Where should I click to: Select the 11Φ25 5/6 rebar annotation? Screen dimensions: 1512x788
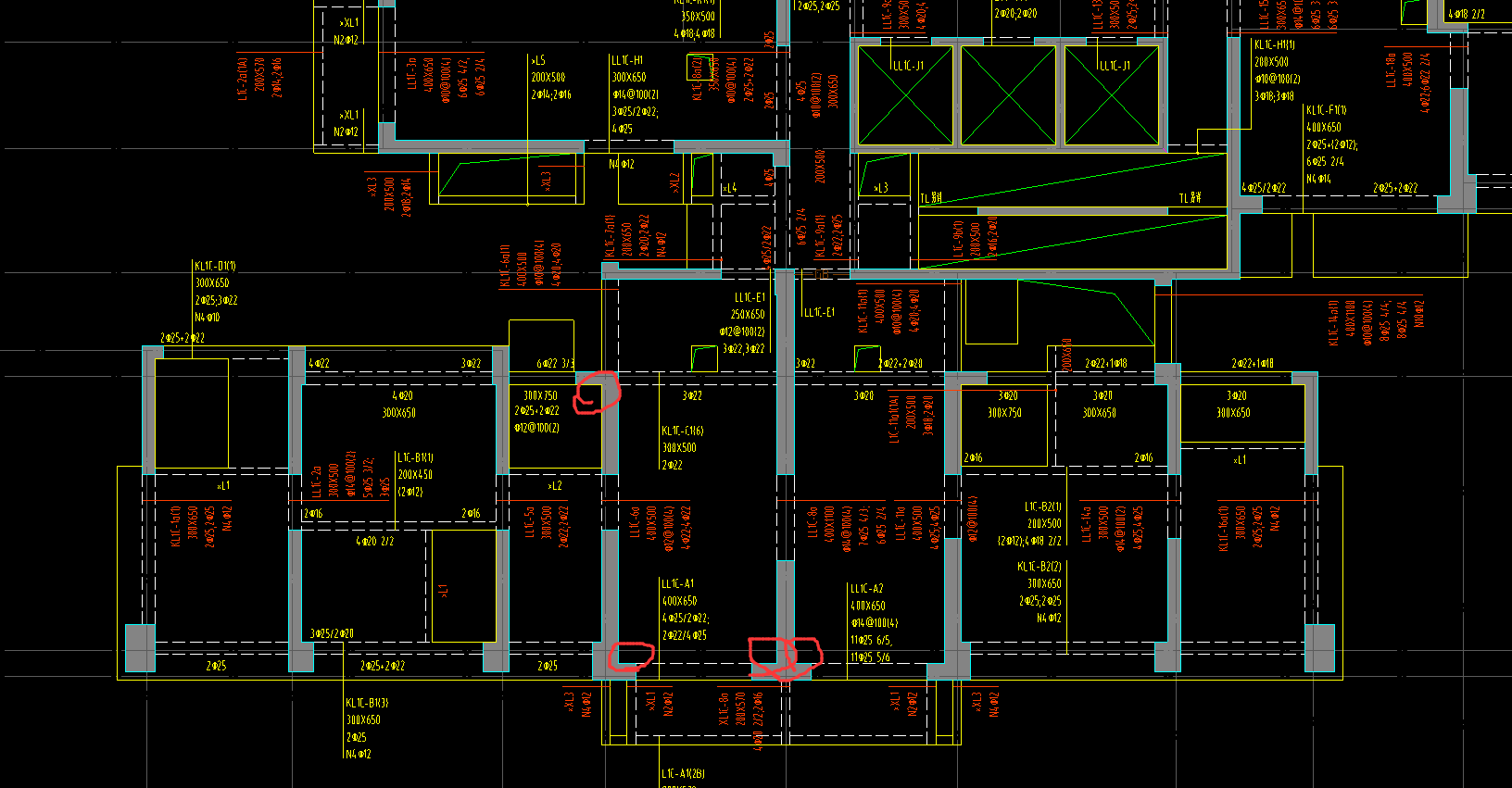point(870,657)
